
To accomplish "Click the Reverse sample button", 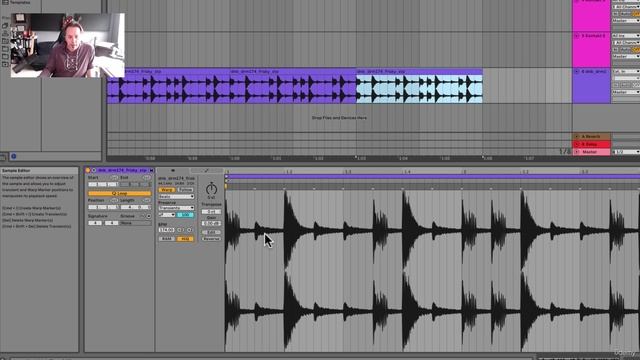I will 211,239.
